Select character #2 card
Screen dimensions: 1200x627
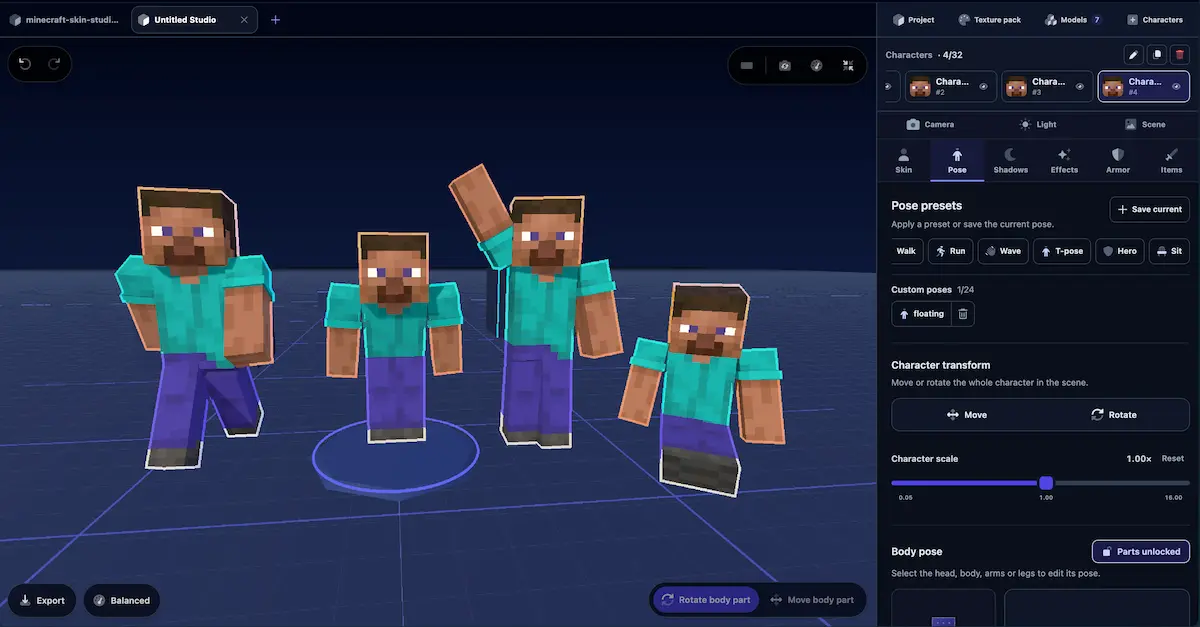[950, 87]
